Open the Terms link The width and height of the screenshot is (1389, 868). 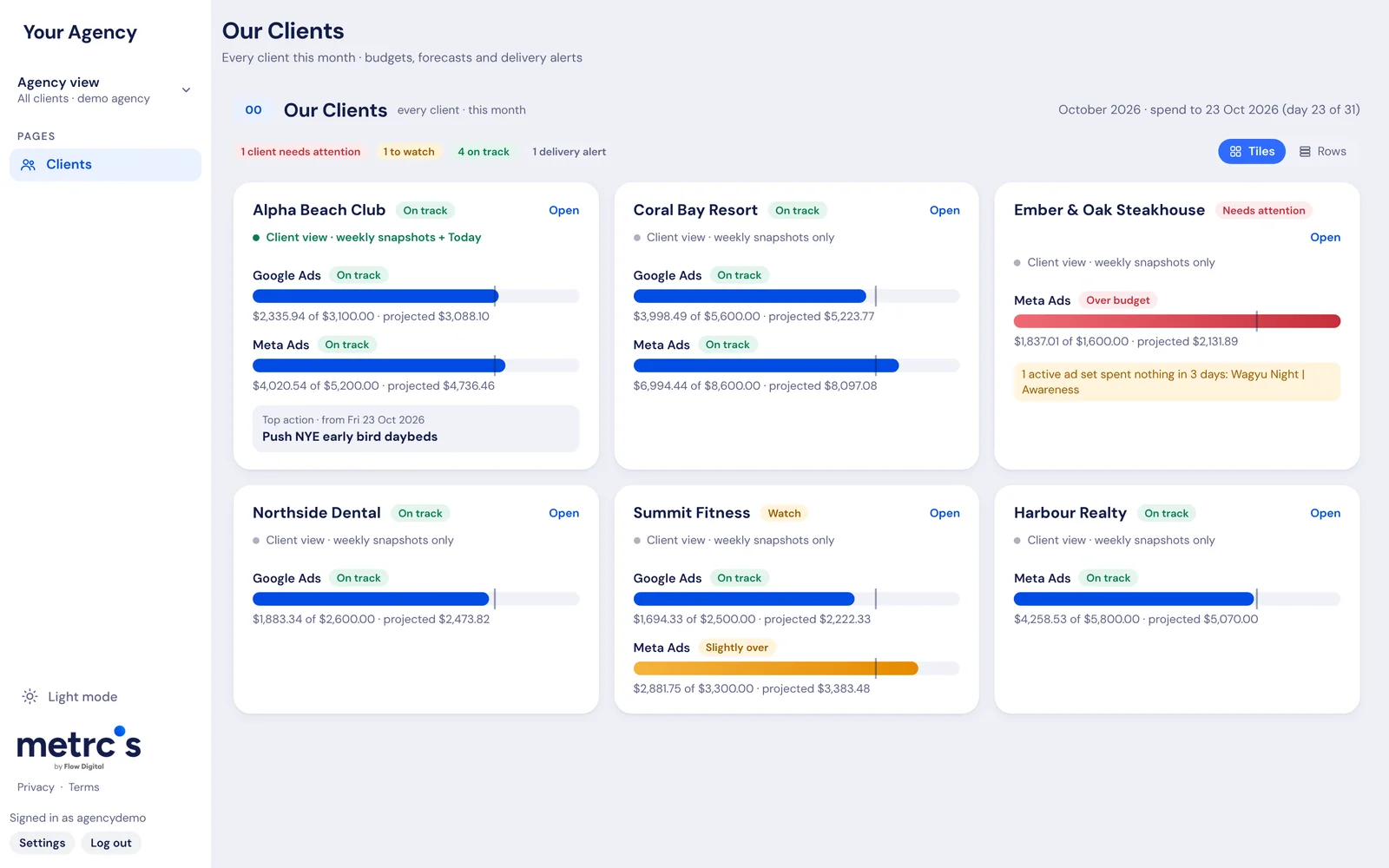(84, 787)
